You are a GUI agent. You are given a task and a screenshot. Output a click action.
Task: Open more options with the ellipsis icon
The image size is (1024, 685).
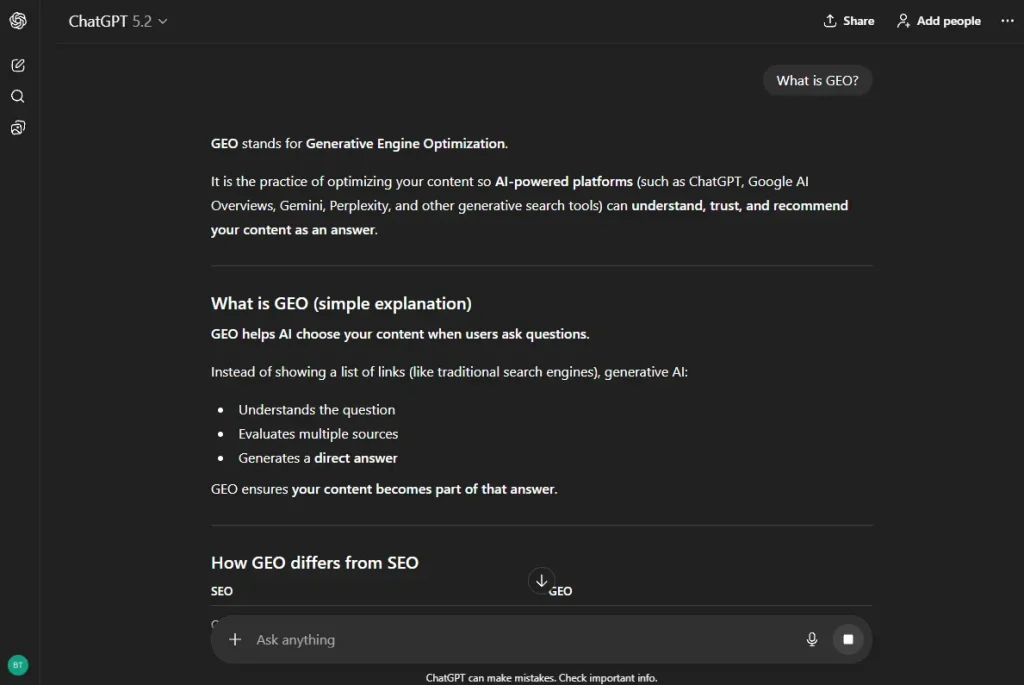coord(1007,20)
